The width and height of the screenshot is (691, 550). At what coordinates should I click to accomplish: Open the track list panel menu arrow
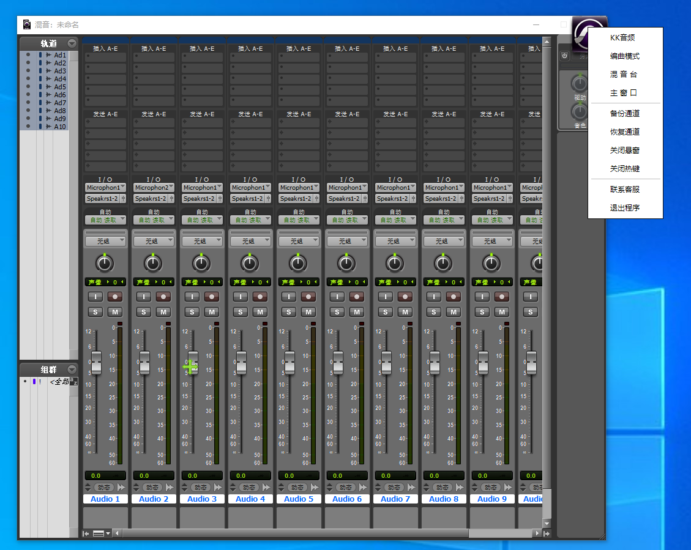72,43
